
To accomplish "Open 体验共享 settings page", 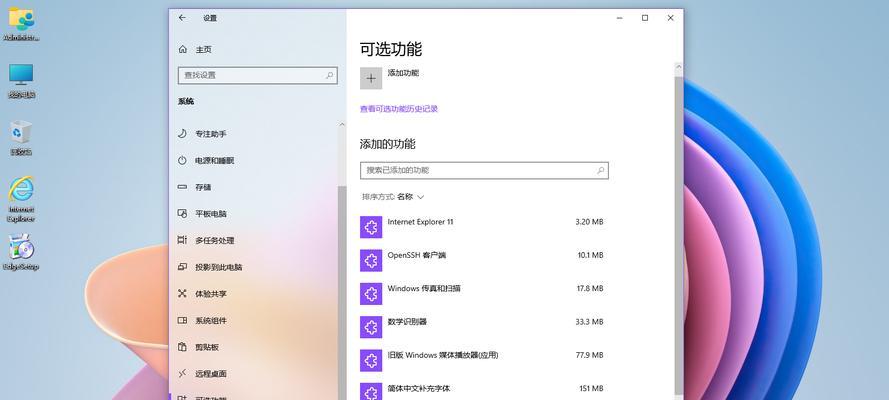I will [x=211, y=293].
